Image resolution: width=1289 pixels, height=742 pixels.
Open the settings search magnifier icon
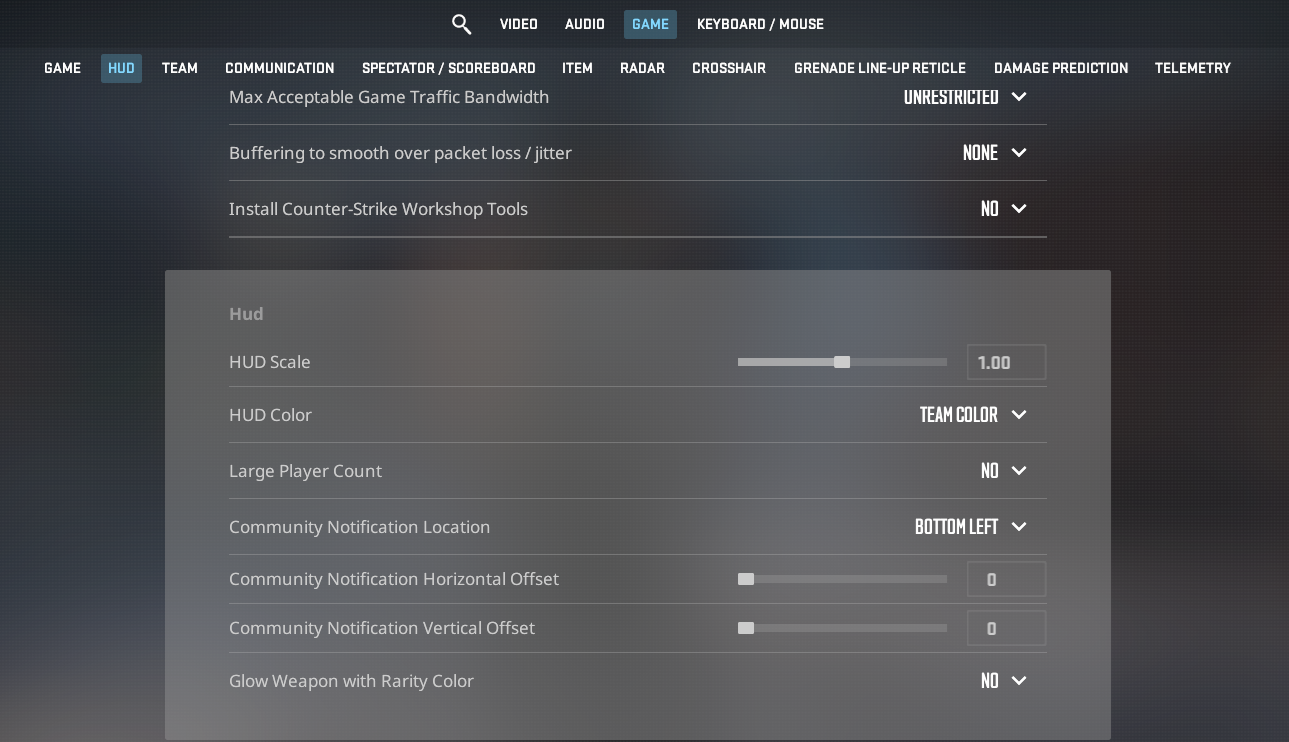click(x=461, y=24)
